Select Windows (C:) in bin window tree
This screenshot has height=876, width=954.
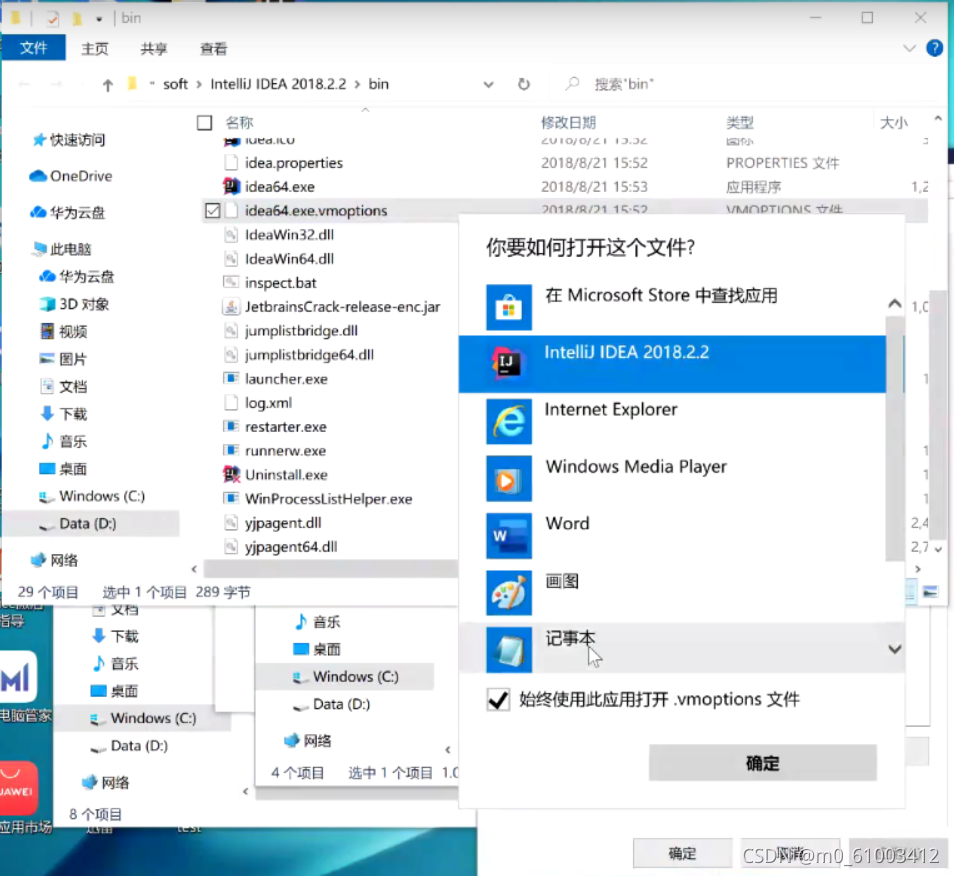point(91,496)
